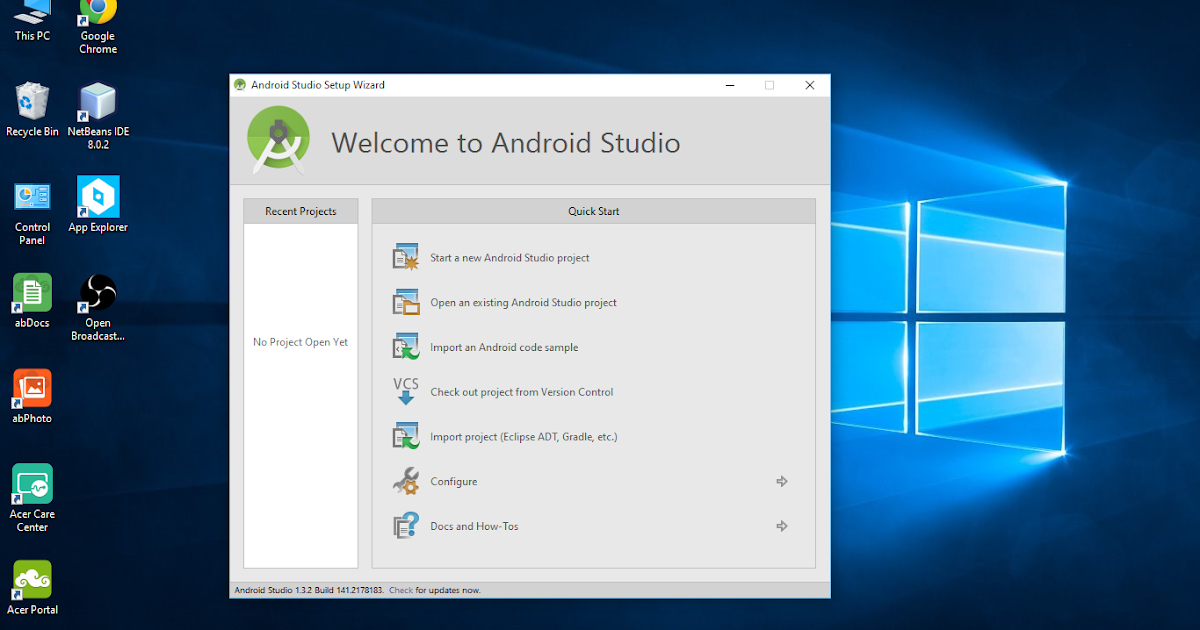Click the VCS checkout icon
Screen dimensions: 1200x630
pos(404,391)
